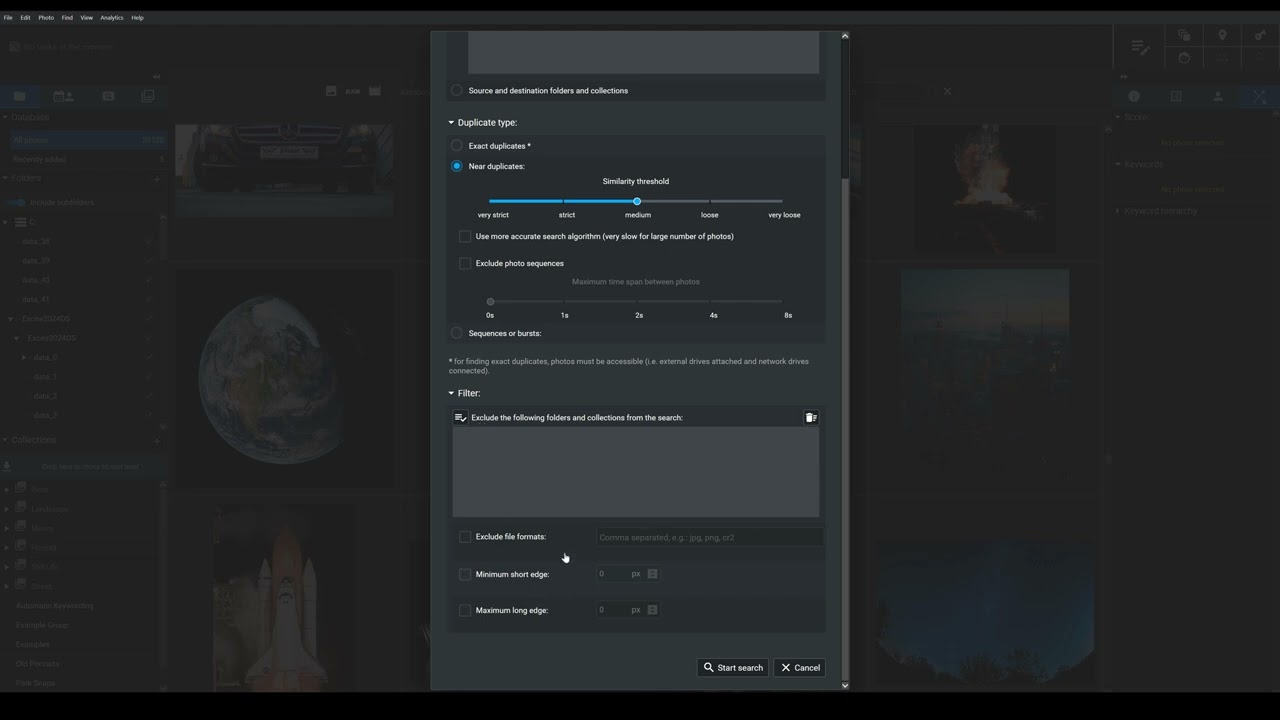Image resolution: width=1280 pixels, height=720 pixels.
Task: Open the Edit menu
Action: tap(25, 17)
